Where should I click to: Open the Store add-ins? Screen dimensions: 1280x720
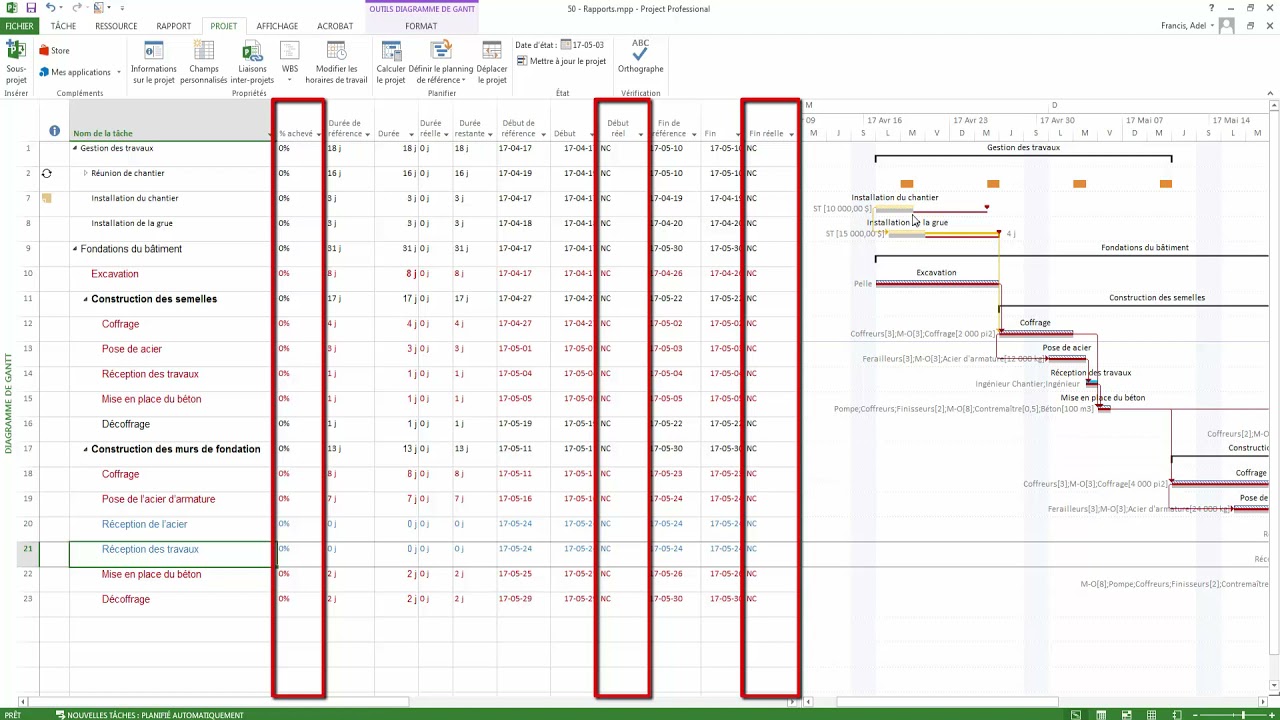pos(54,50)
